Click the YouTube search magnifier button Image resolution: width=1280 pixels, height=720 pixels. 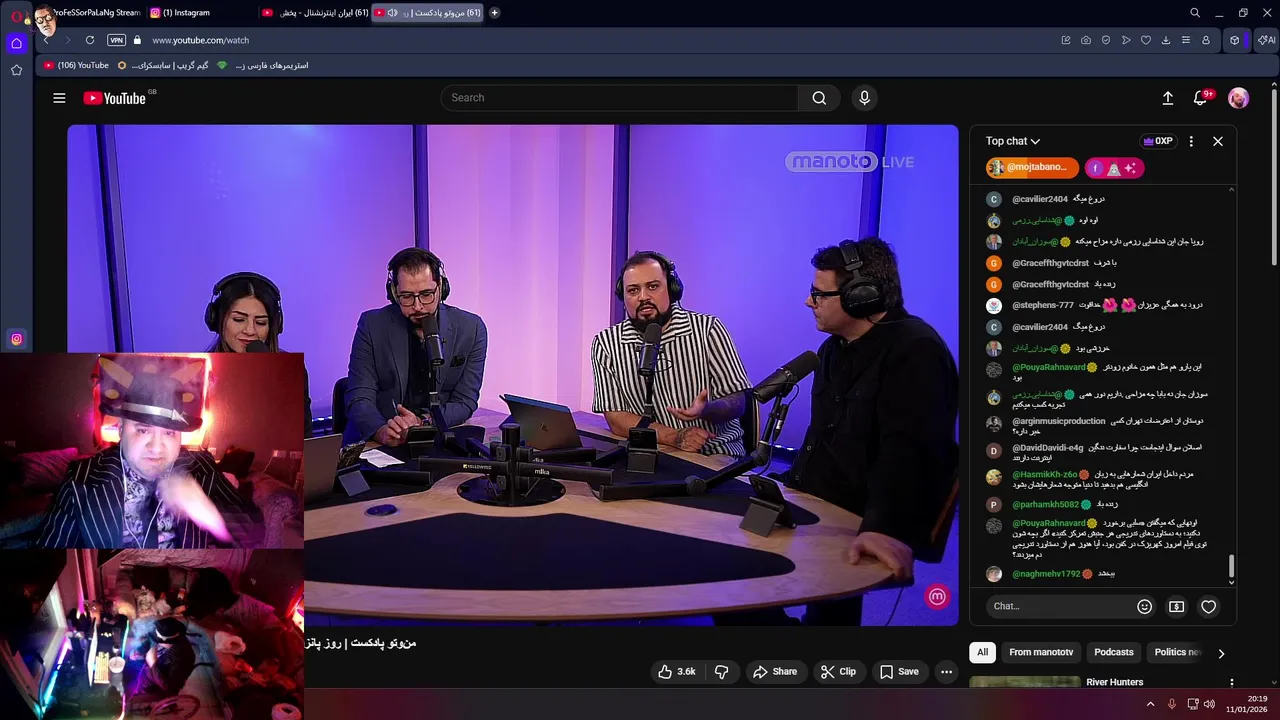tap(819, 98)
